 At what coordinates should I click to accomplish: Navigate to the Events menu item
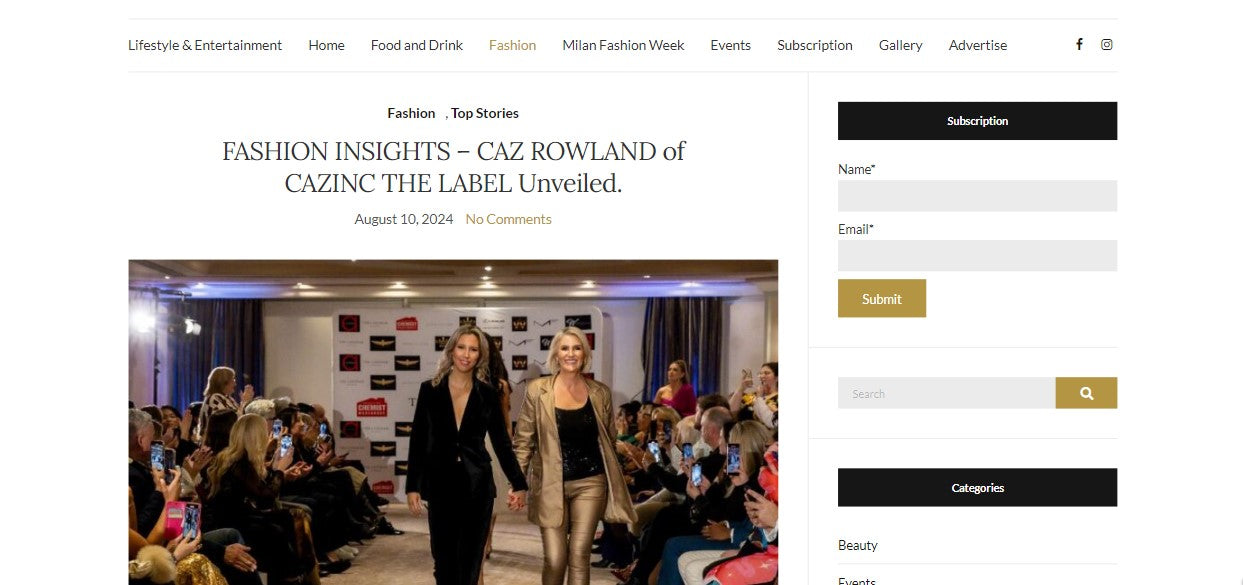pos(730,45)
